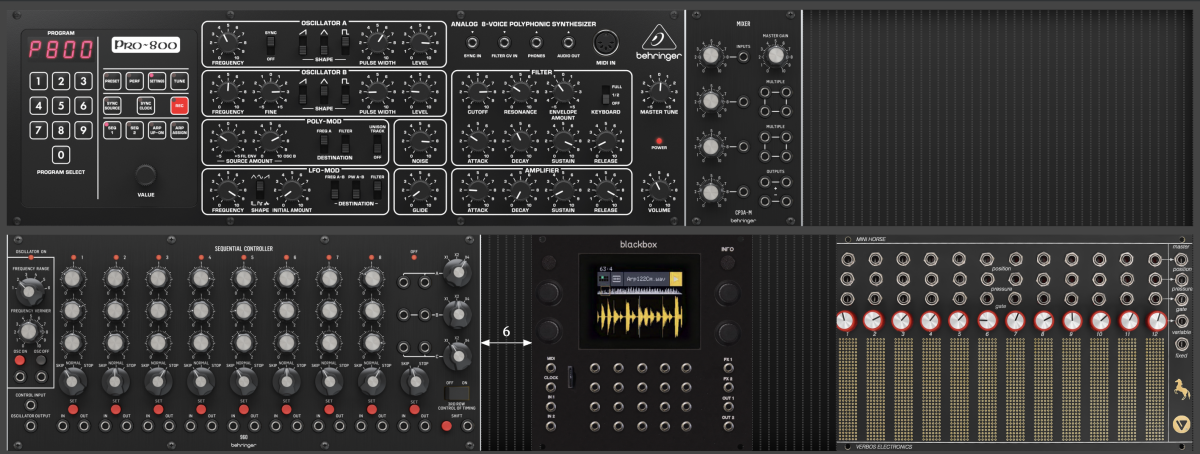Click the filter RESONANCE knob
Image resolution: width=1200 pixels, height=454 pixels.
[520, 92]
